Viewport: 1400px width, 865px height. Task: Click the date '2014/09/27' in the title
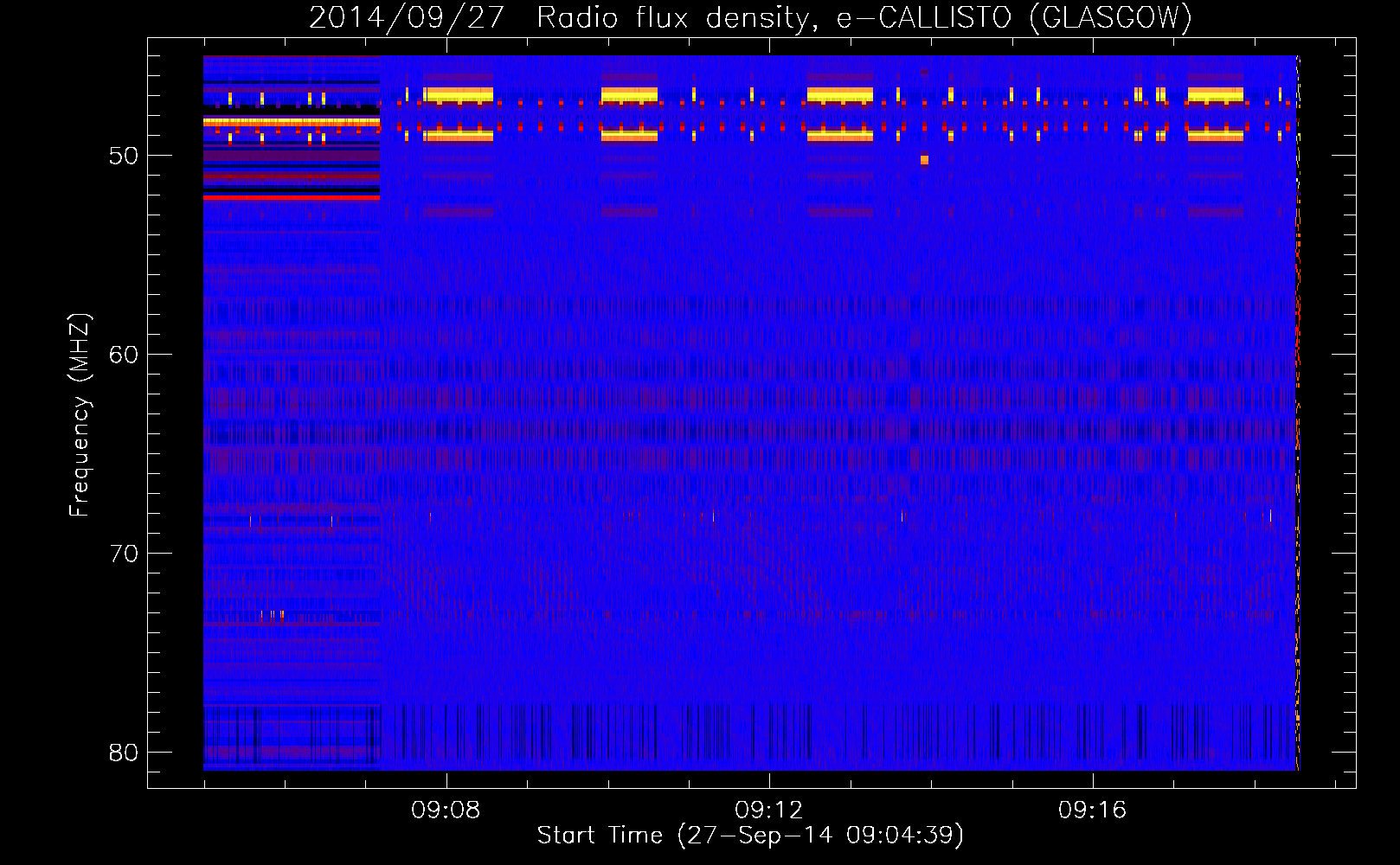407,17
